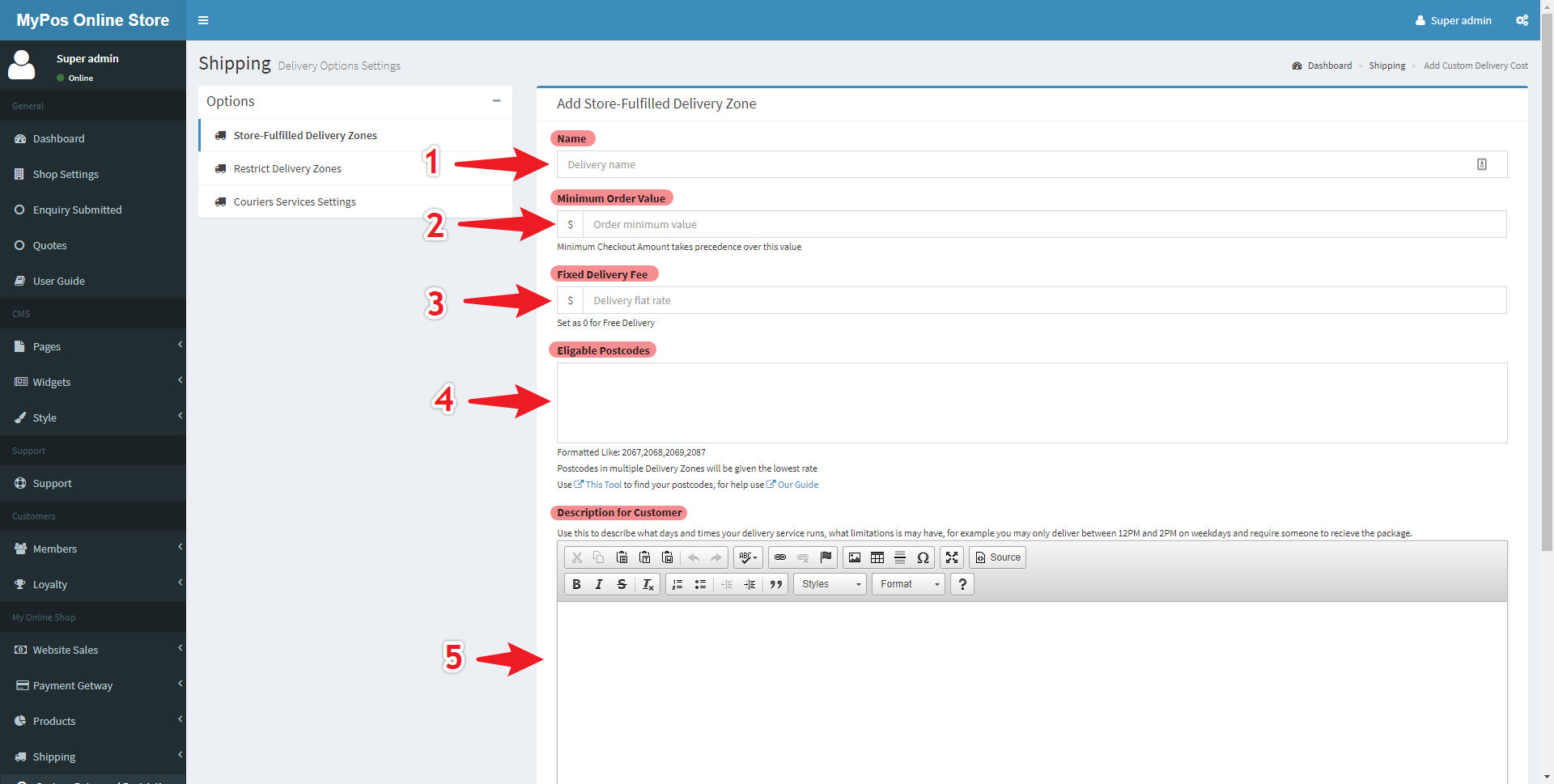
Task: Insert a numbered list
Action: [677, 584]
